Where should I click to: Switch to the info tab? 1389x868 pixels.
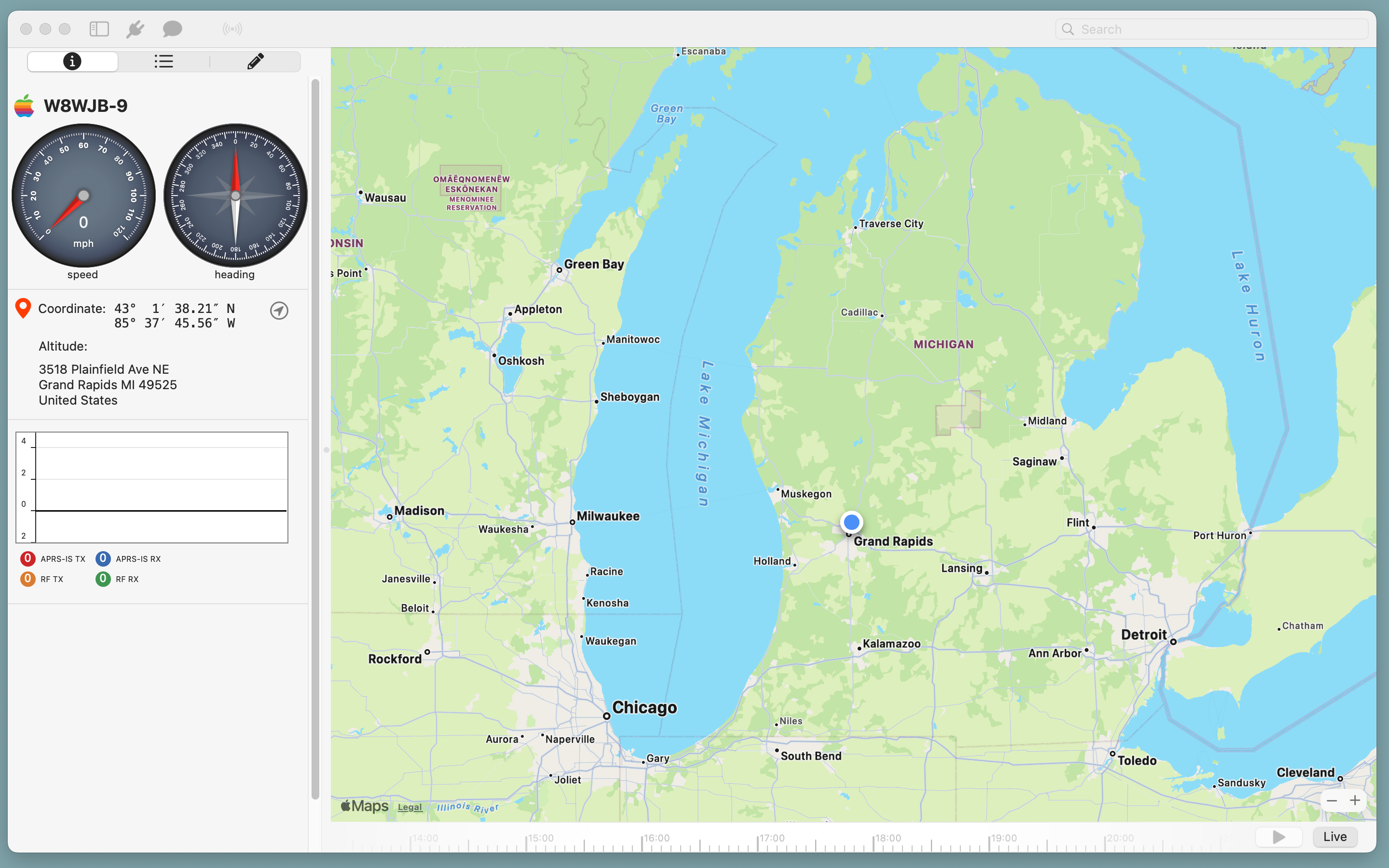coord(72,61)
